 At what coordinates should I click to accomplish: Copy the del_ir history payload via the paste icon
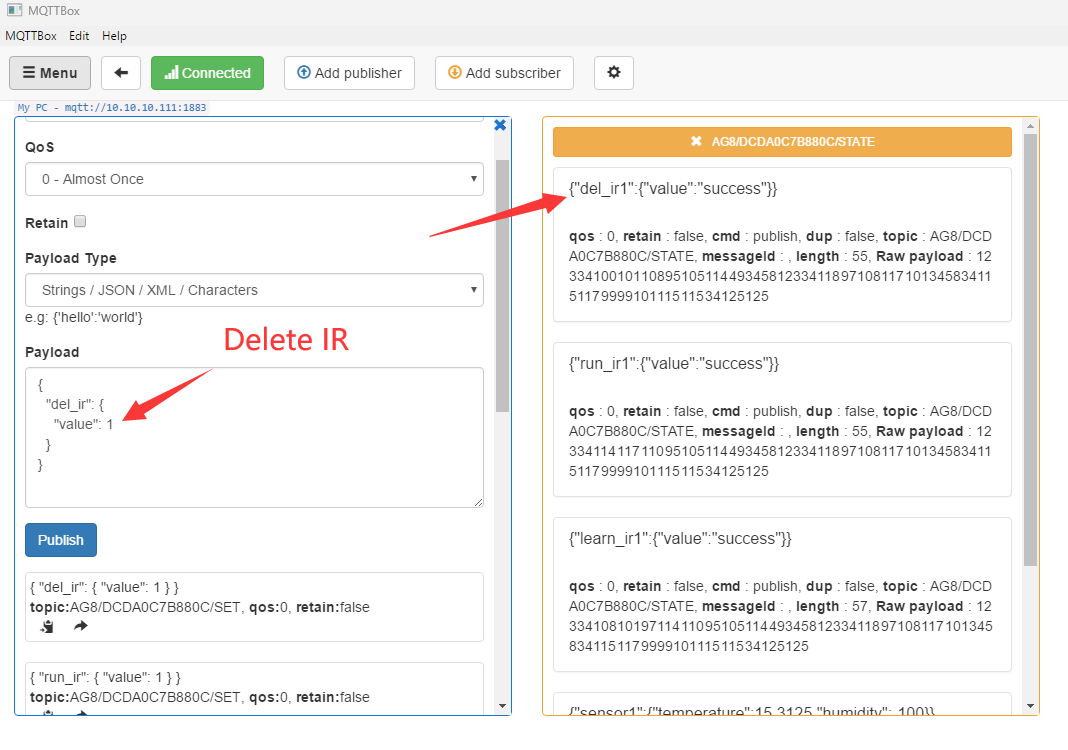[47, 627]
